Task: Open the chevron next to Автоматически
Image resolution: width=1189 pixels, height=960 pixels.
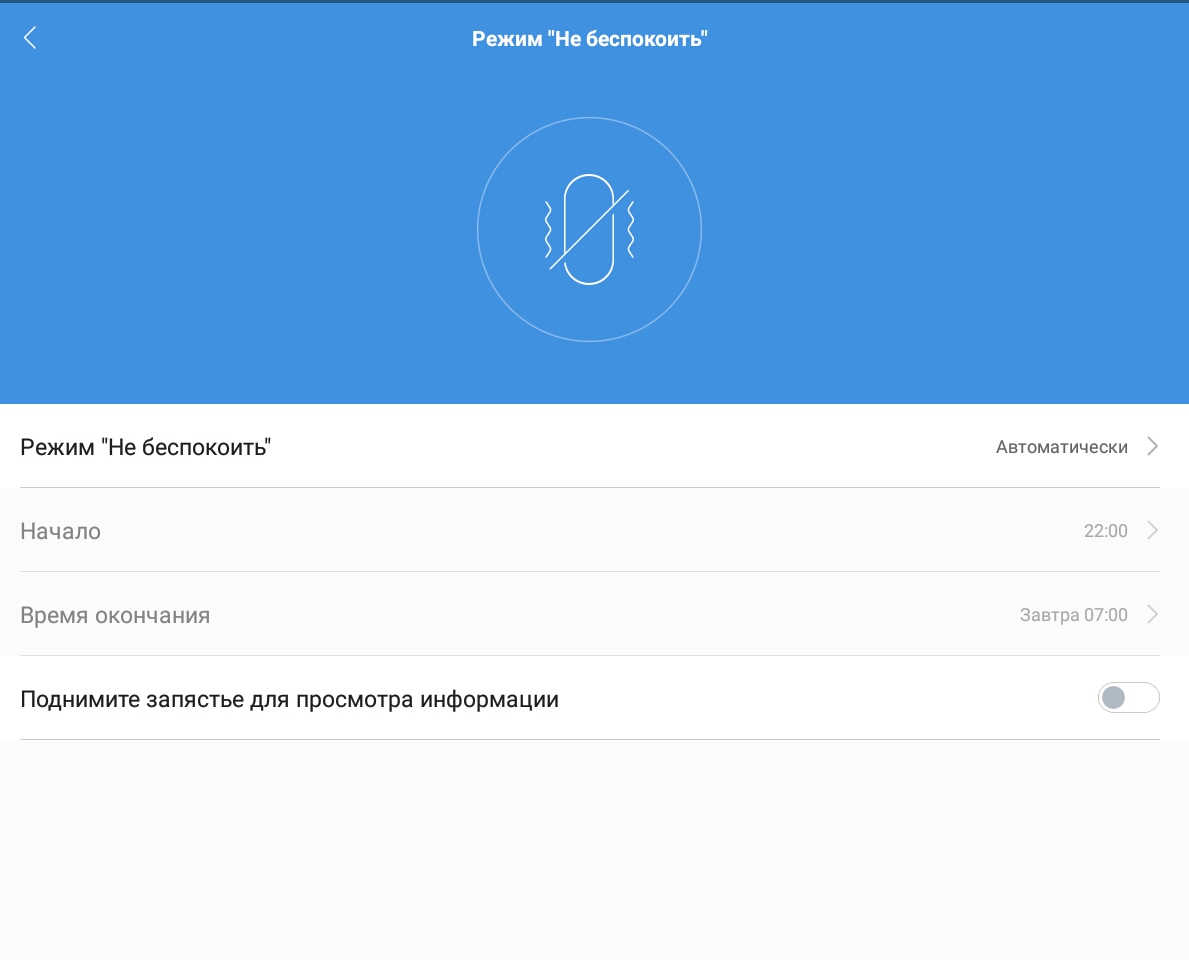Action: pos(1152,447)
